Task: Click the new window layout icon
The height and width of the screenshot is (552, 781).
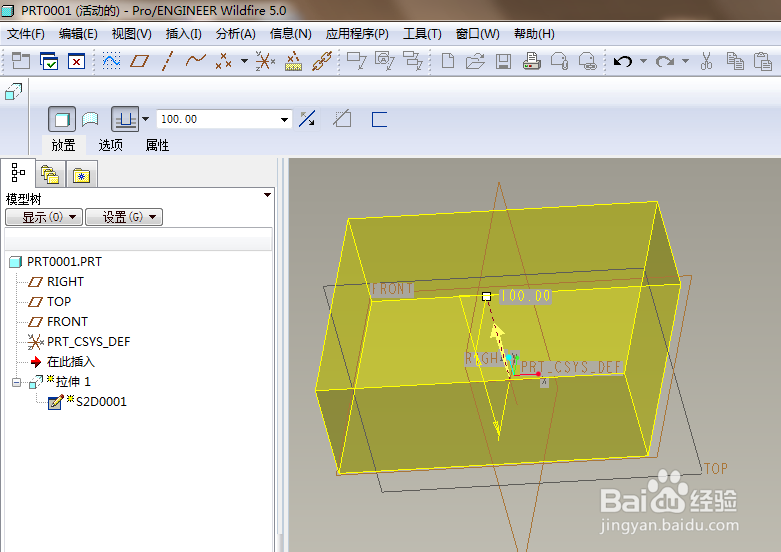Action: [21, 61]
